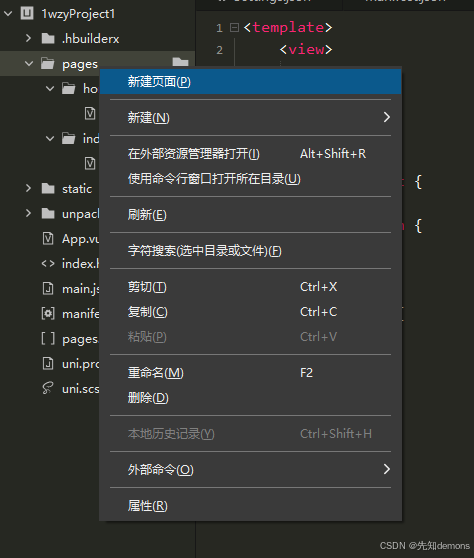Click the 1wzyProject1 project icon
This screenshot has height=558, width=474.
(x=27, y=14)
